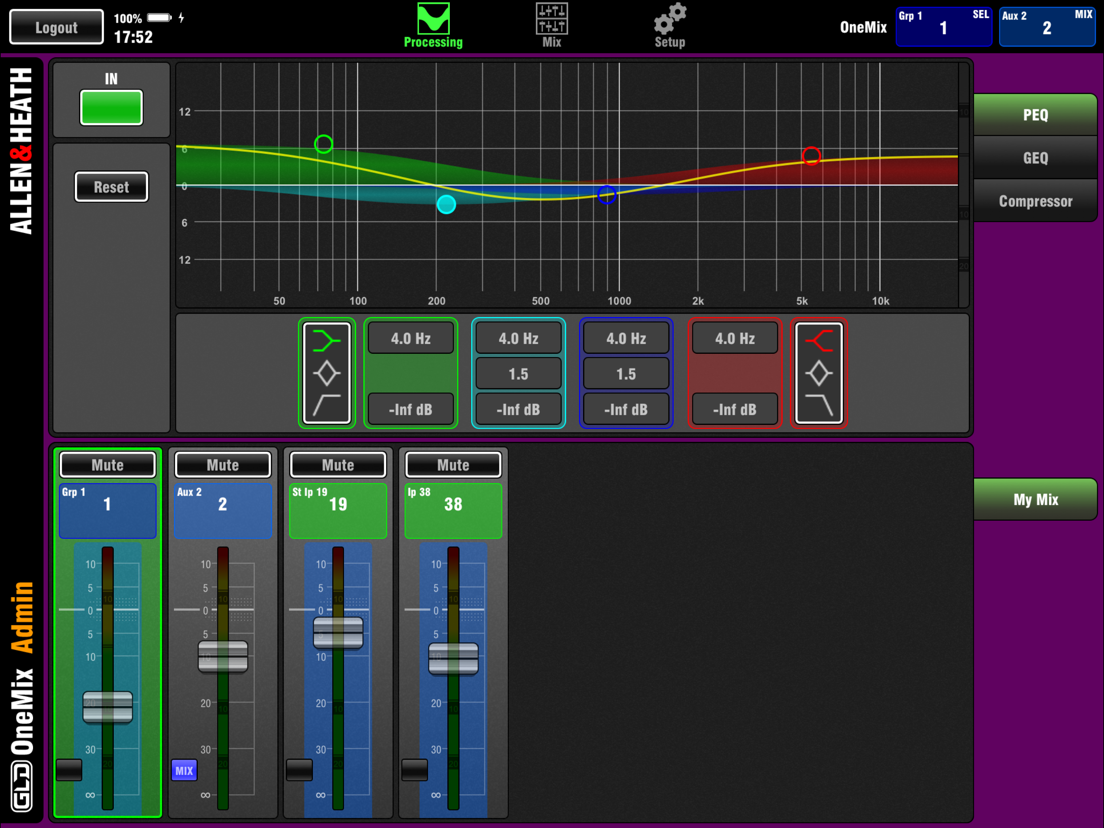Click the OneMix label in top bar
This screenshot has height=828, width=1104.
(x=863, y=27)
